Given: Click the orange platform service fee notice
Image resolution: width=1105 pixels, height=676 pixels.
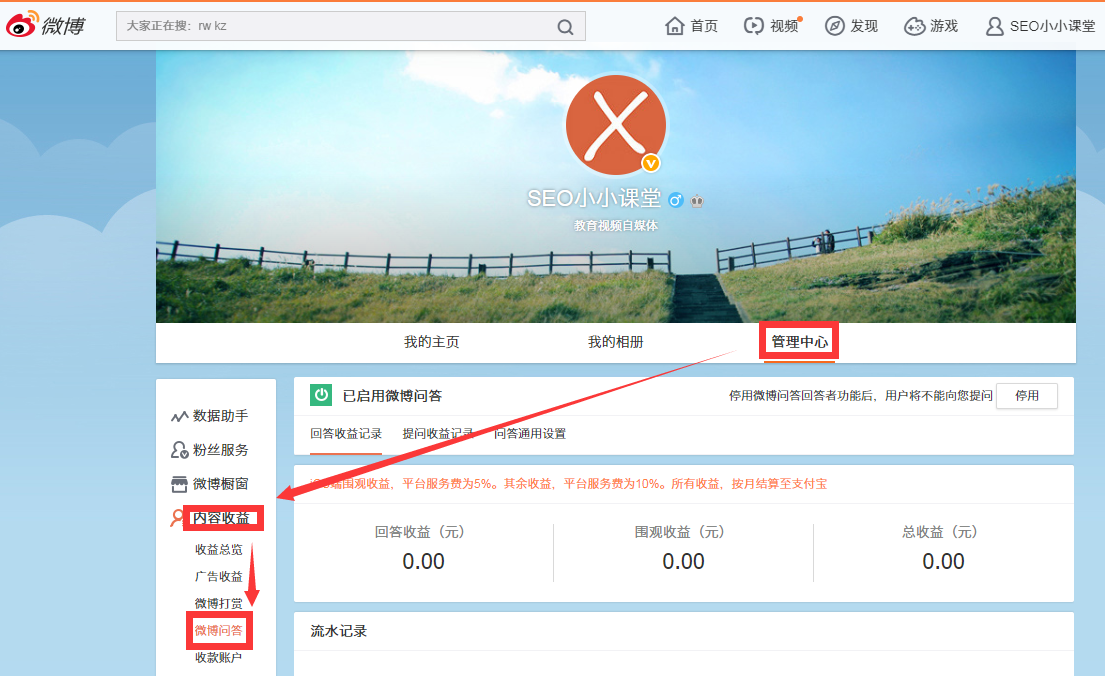Looking at the screenshot, I should coord(568,484).
